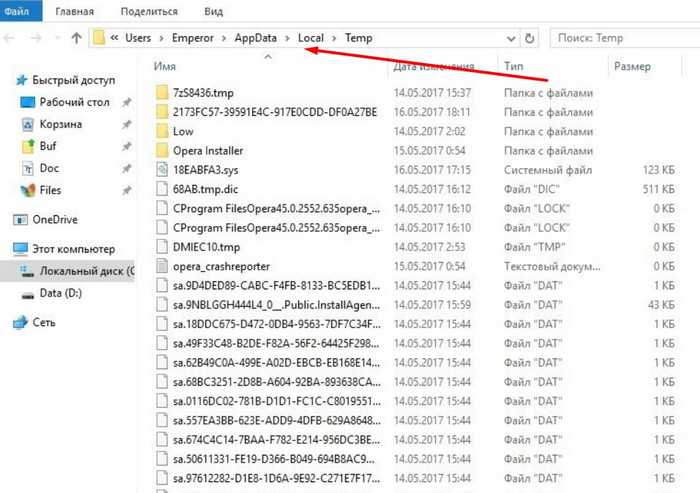Viewport: 700px width, 493px height.
Task: Sort by Имя column header
Action: point(165,66)
